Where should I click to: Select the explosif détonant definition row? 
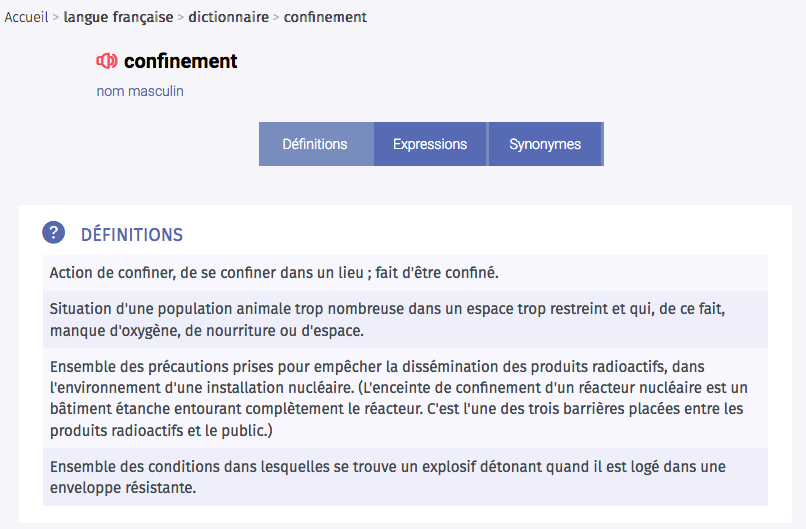(x=405, y=477)
